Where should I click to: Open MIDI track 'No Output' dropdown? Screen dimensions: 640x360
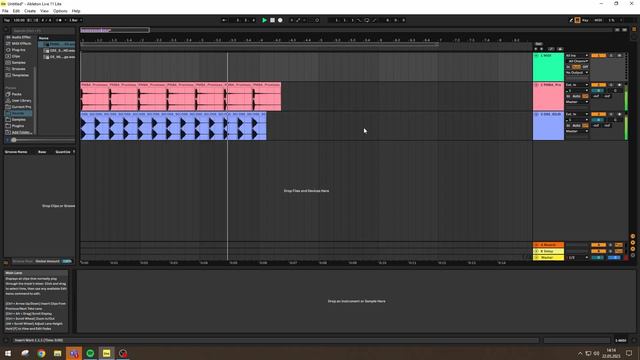(x=577, y=73)
